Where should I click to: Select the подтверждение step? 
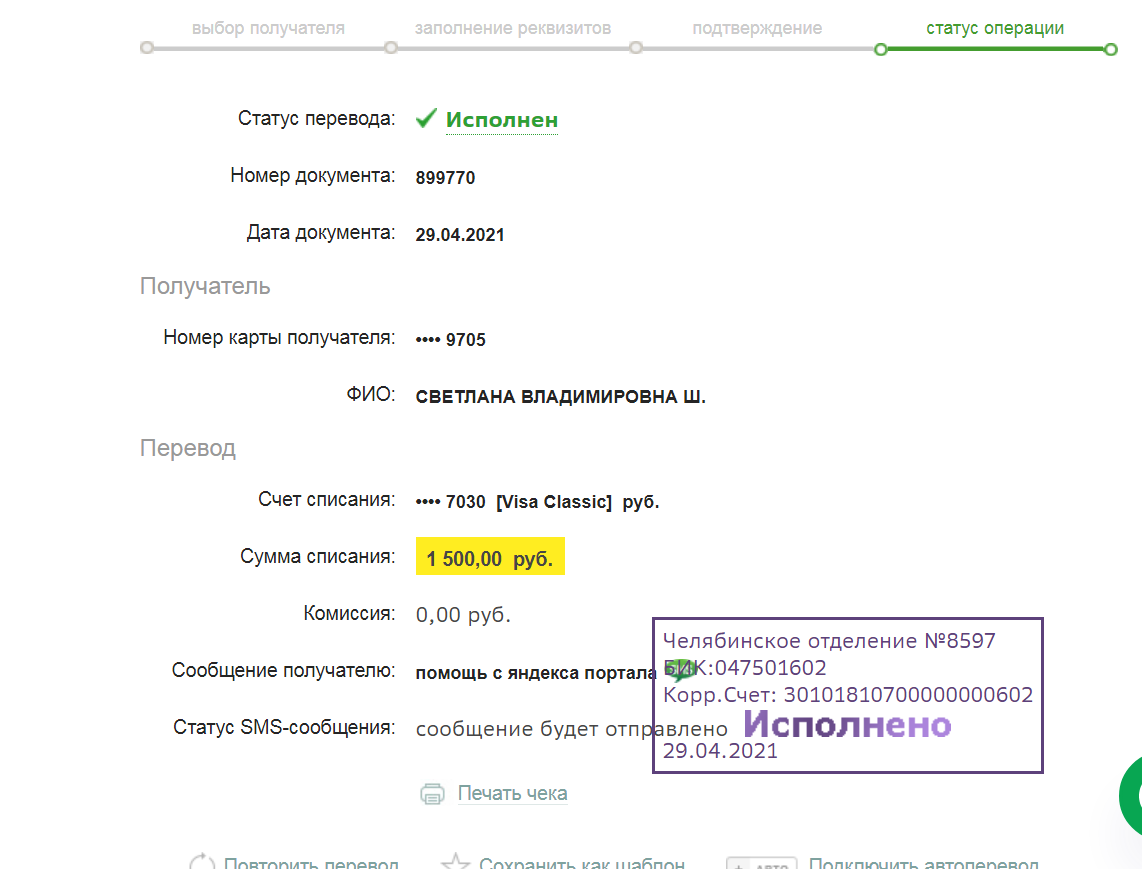757,28
